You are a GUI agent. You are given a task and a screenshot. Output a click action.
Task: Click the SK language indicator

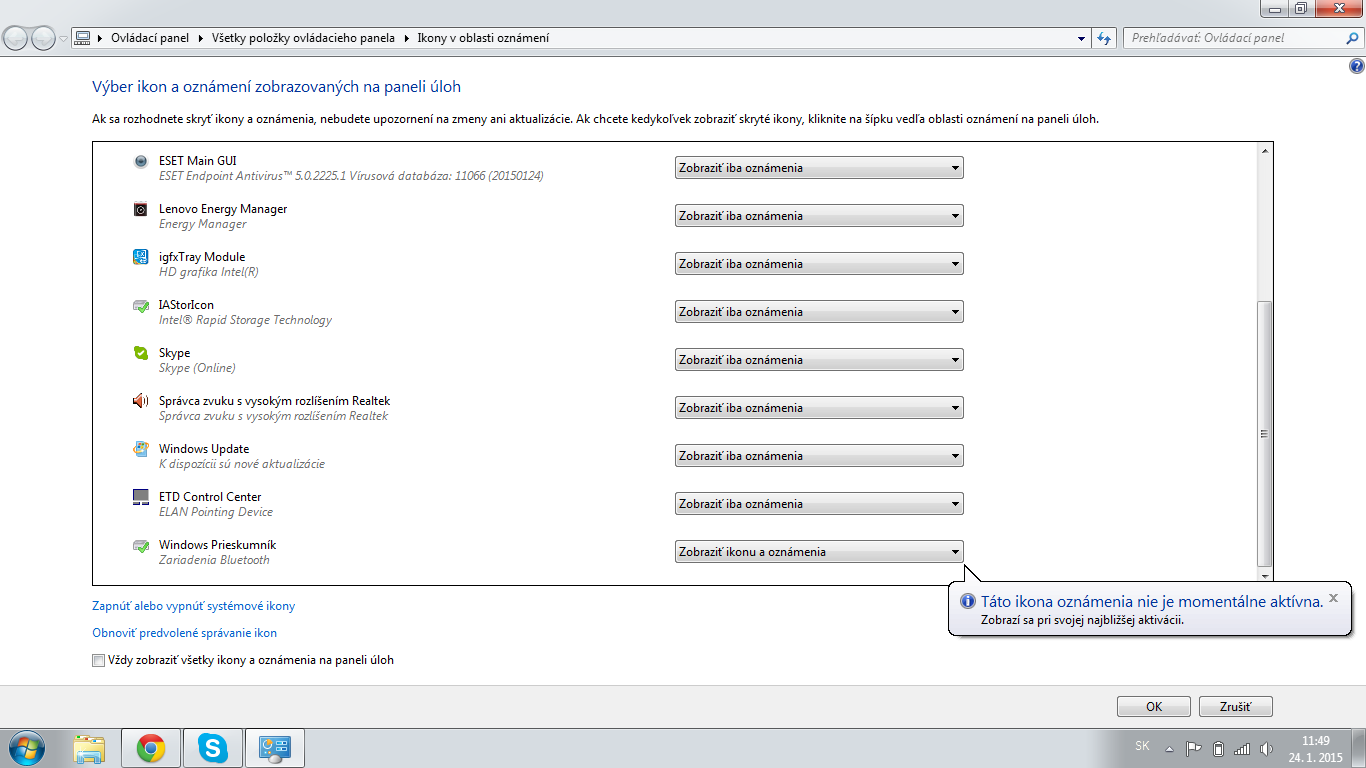[1143, 747]
